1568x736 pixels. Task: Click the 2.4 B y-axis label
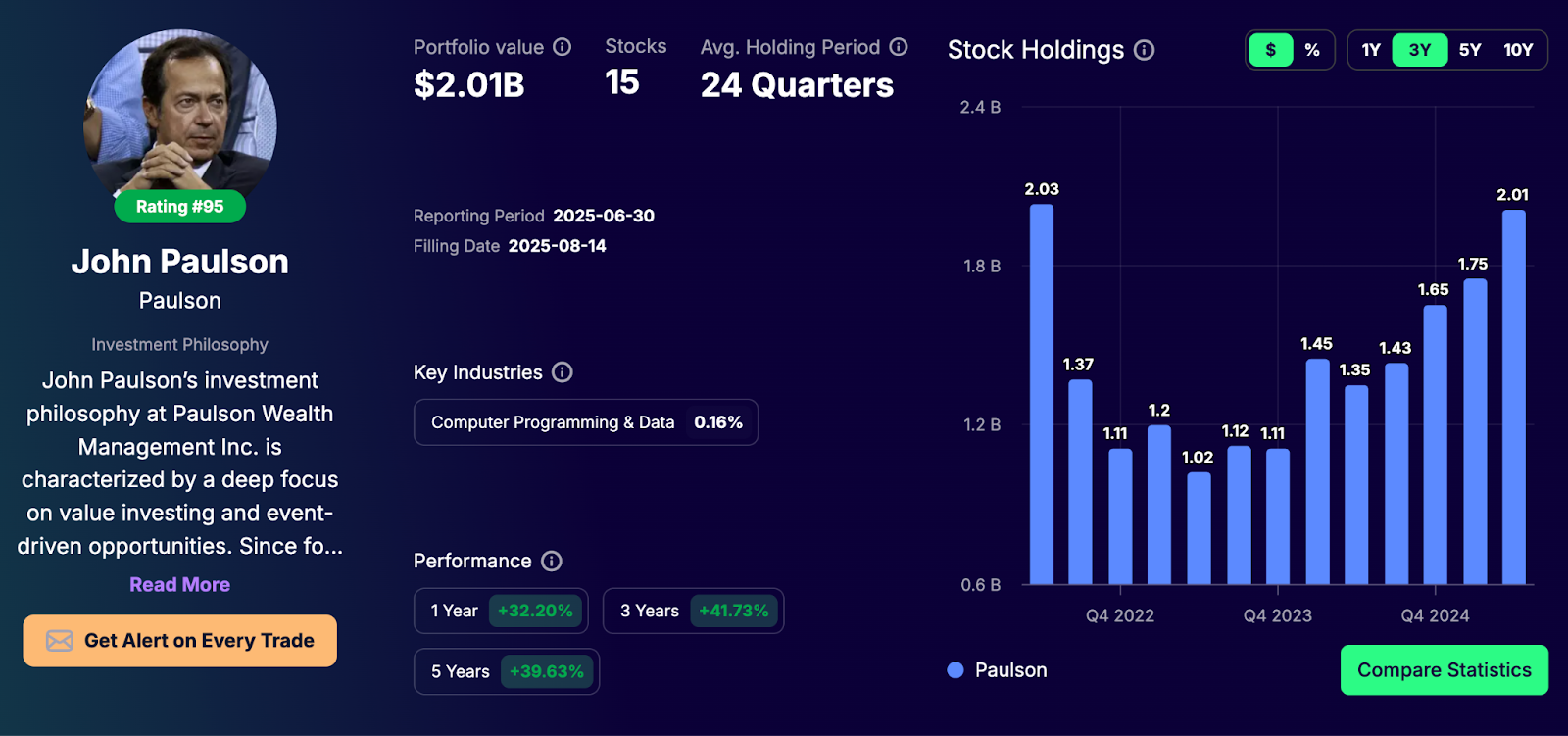coord(980,108)
